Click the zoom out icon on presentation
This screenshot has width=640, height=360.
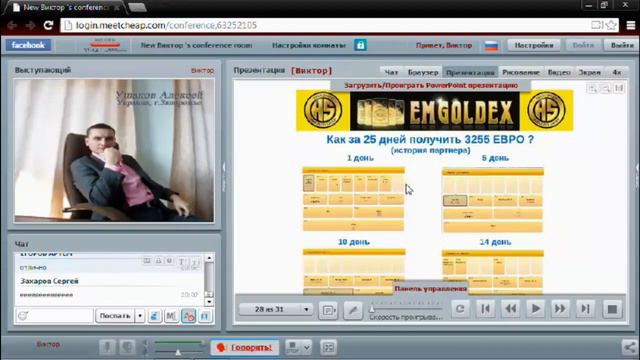tap(606, 88)
